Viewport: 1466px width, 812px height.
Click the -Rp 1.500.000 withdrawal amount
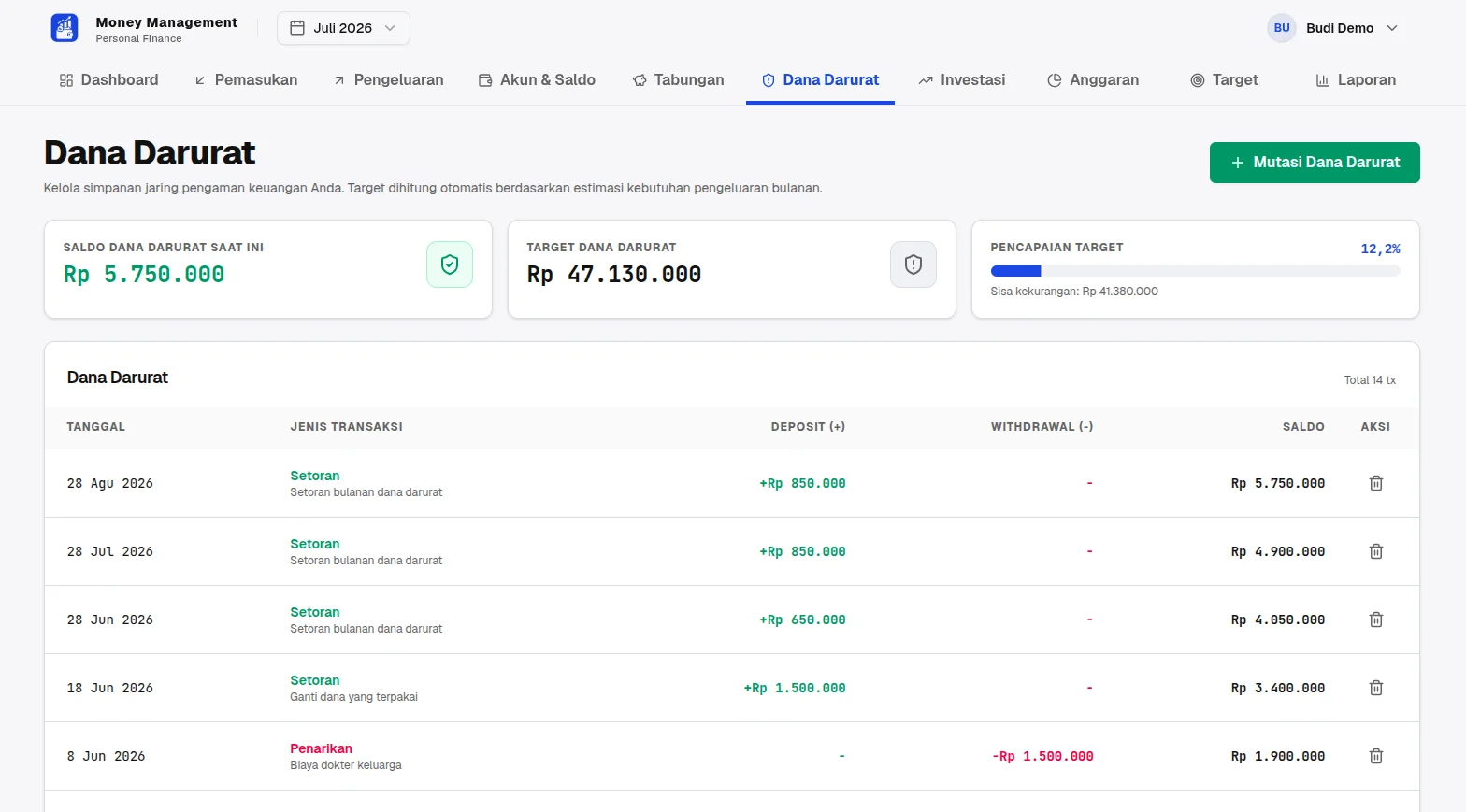[x=1042, y=756]
